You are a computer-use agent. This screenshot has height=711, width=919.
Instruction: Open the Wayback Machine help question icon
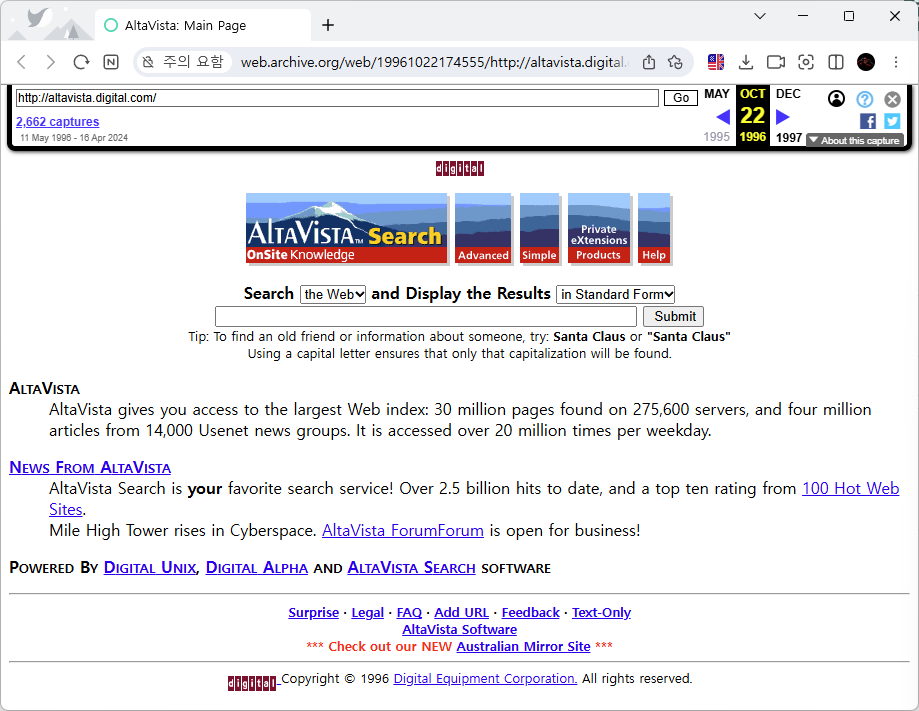(x=864, y=99)
